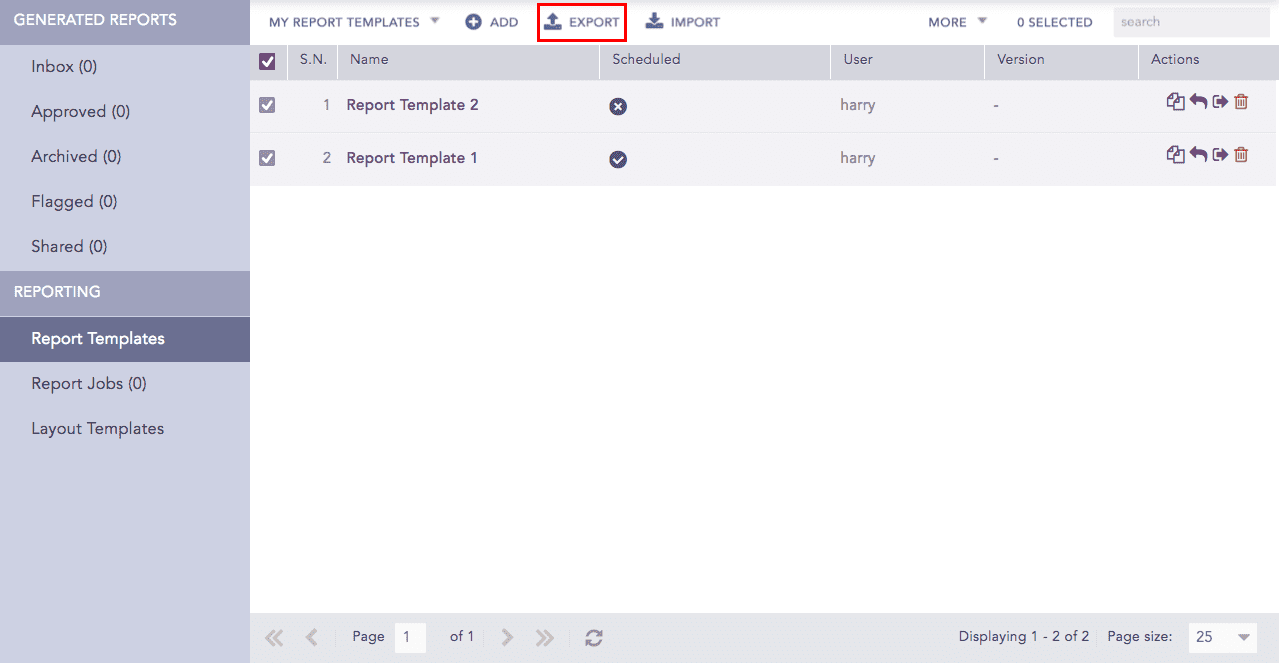Screen dimensions: 1279x663
Task: Open Layout Templates in sidebar
Action: (97, 429)
